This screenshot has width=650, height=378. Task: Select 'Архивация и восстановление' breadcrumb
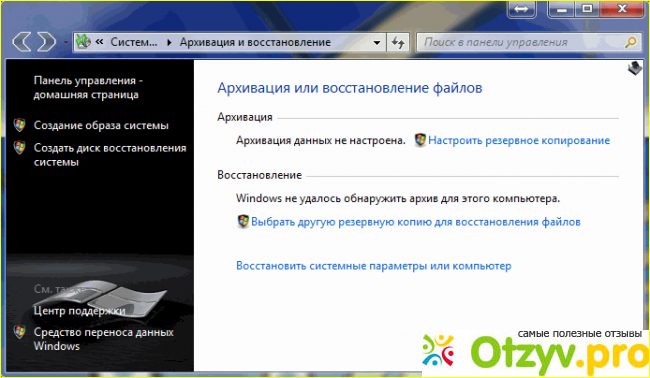point(255,42)
